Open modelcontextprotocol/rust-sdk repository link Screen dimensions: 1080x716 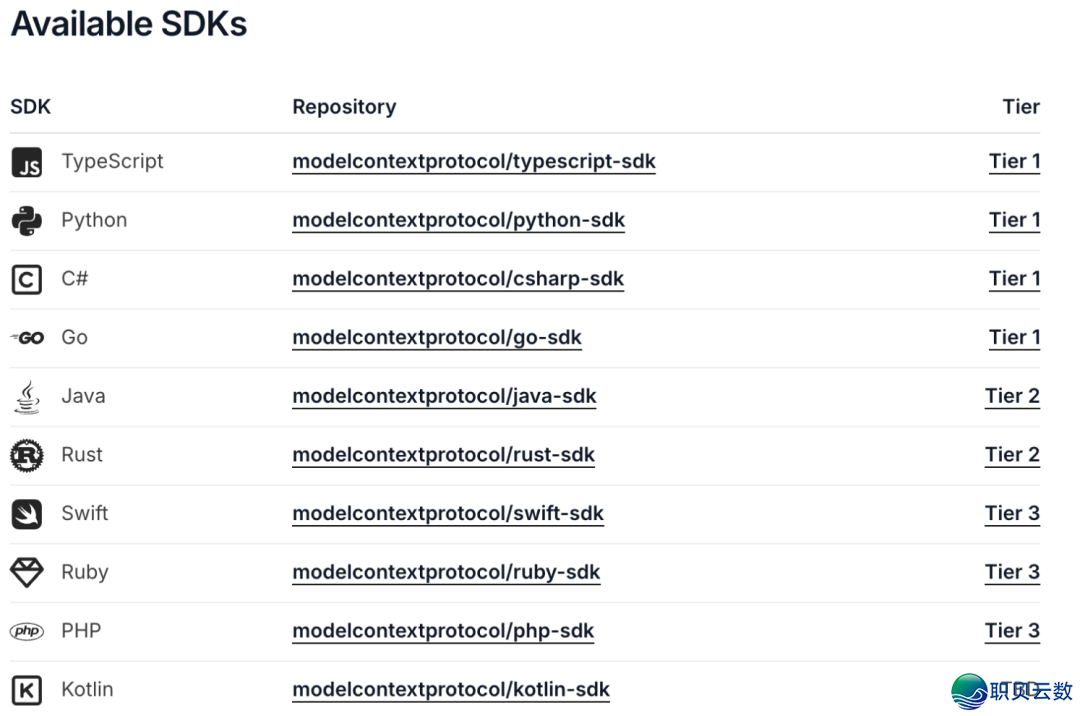coord(443,456)
